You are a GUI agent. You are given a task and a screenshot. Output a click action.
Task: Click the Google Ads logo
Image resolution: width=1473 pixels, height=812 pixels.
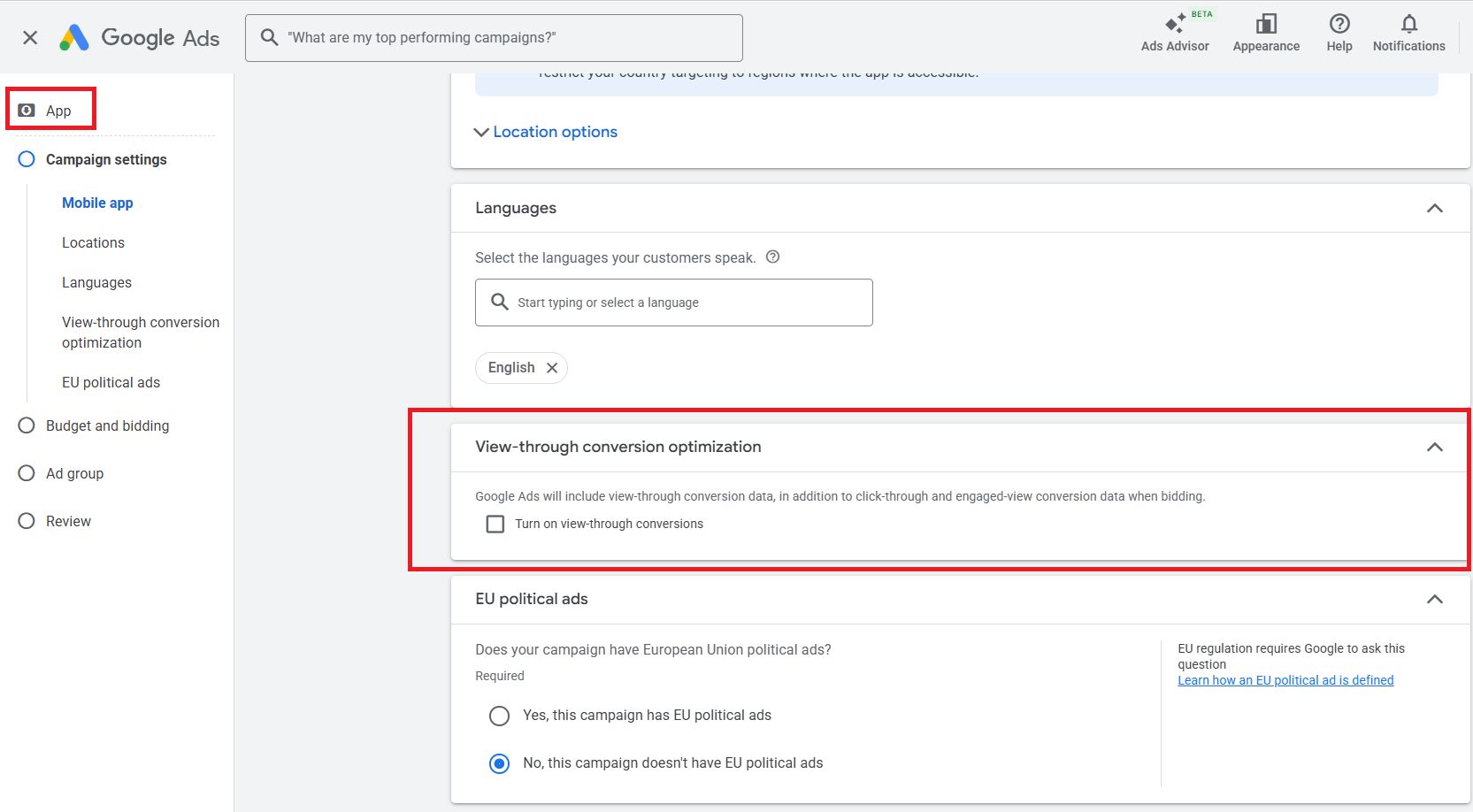(x=74, y=37)
